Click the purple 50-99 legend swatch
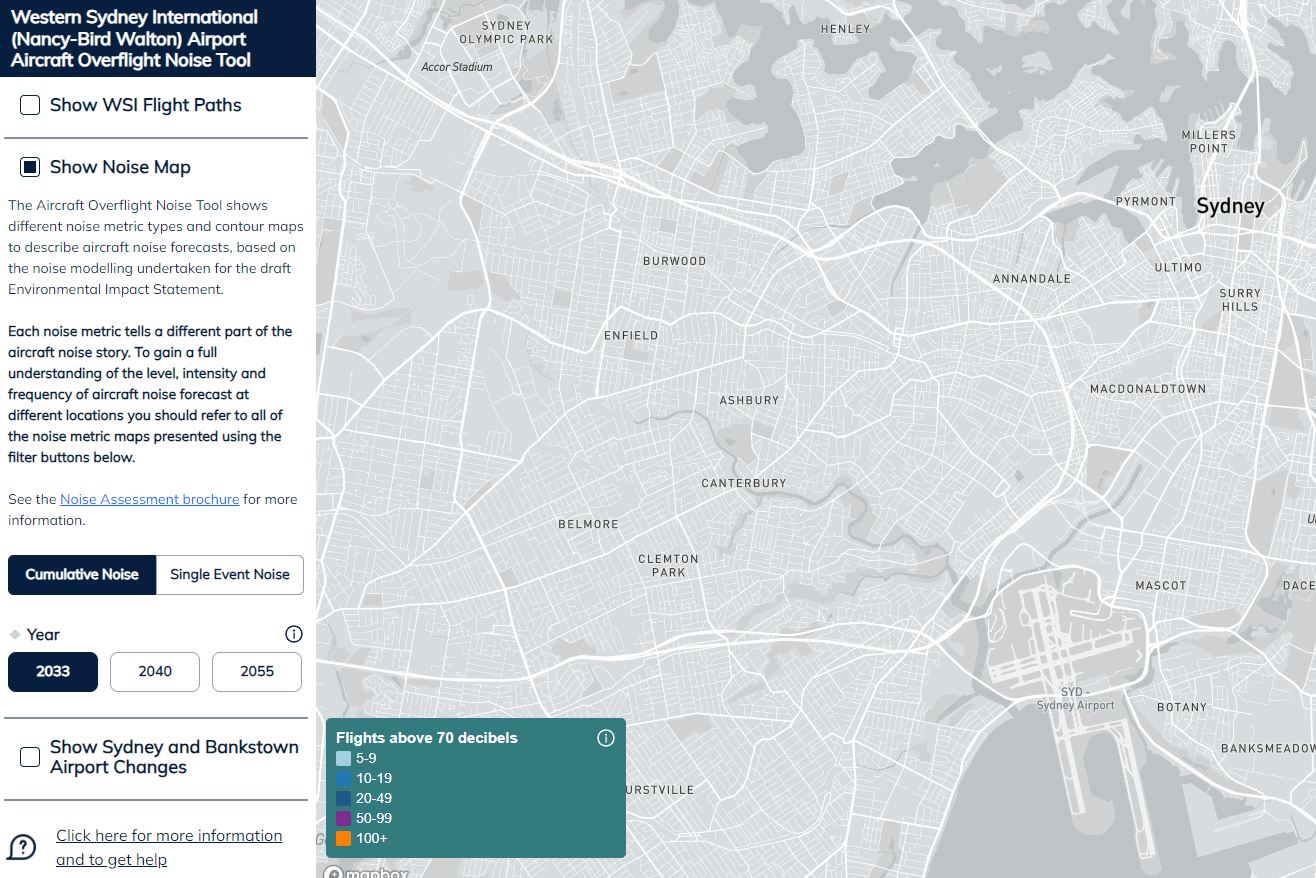1316x878 pixels. (343, 818)
